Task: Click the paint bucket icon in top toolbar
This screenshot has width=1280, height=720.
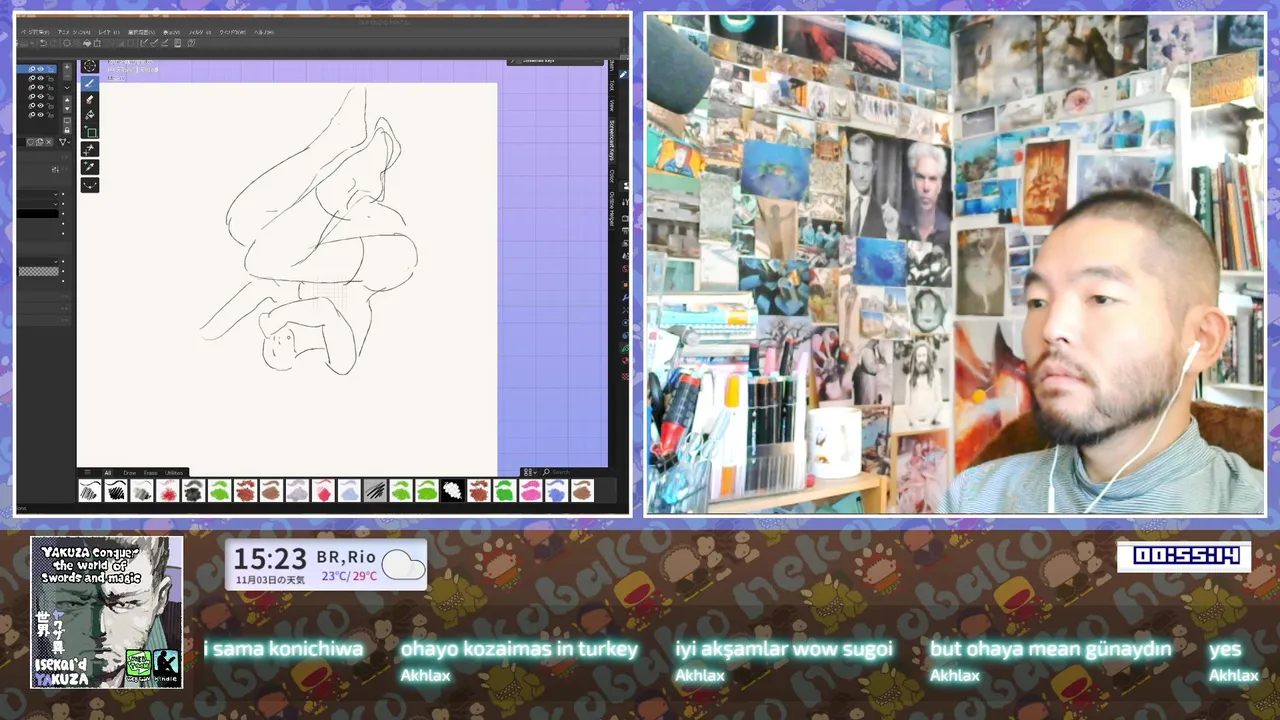Action: coord(87,43)
